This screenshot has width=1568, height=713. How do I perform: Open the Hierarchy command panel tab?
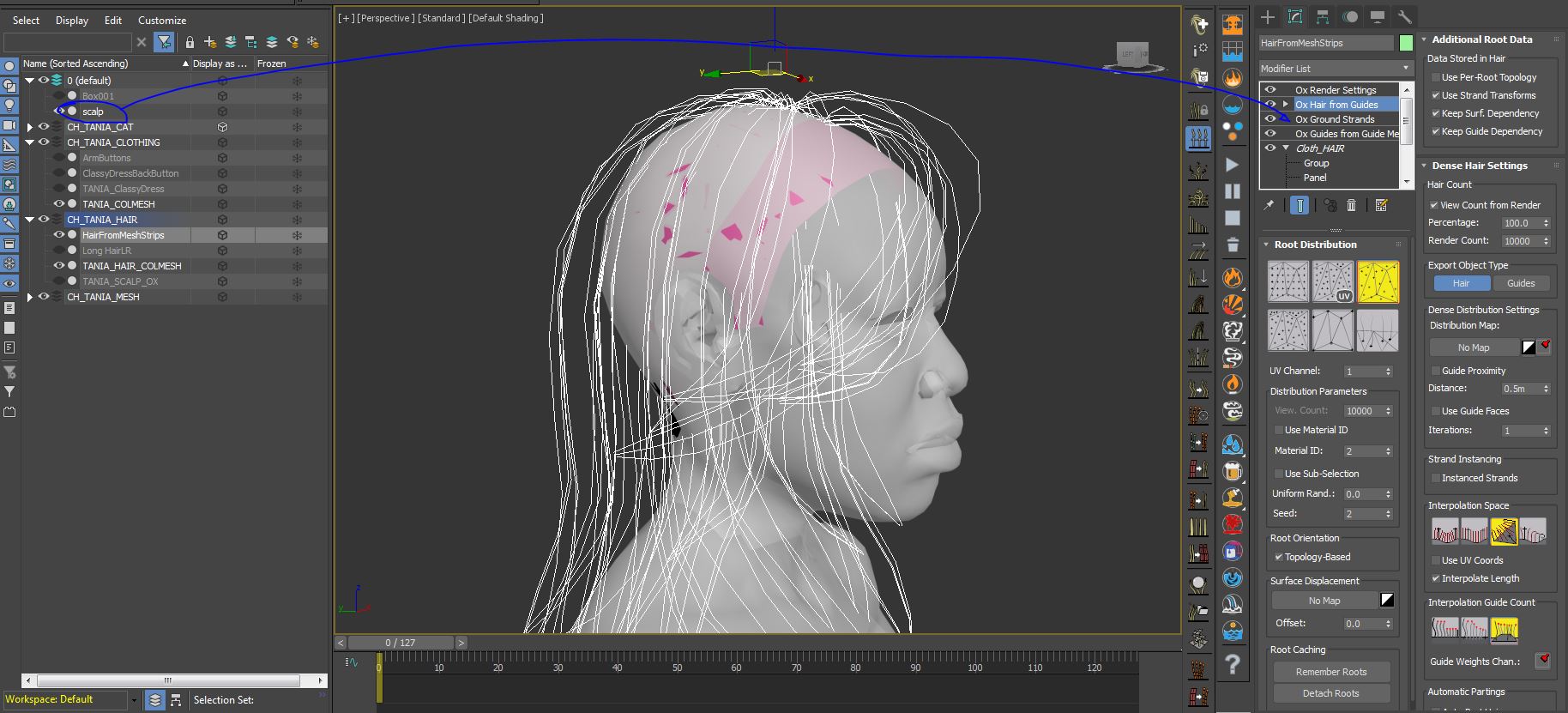pos(1323,17)
